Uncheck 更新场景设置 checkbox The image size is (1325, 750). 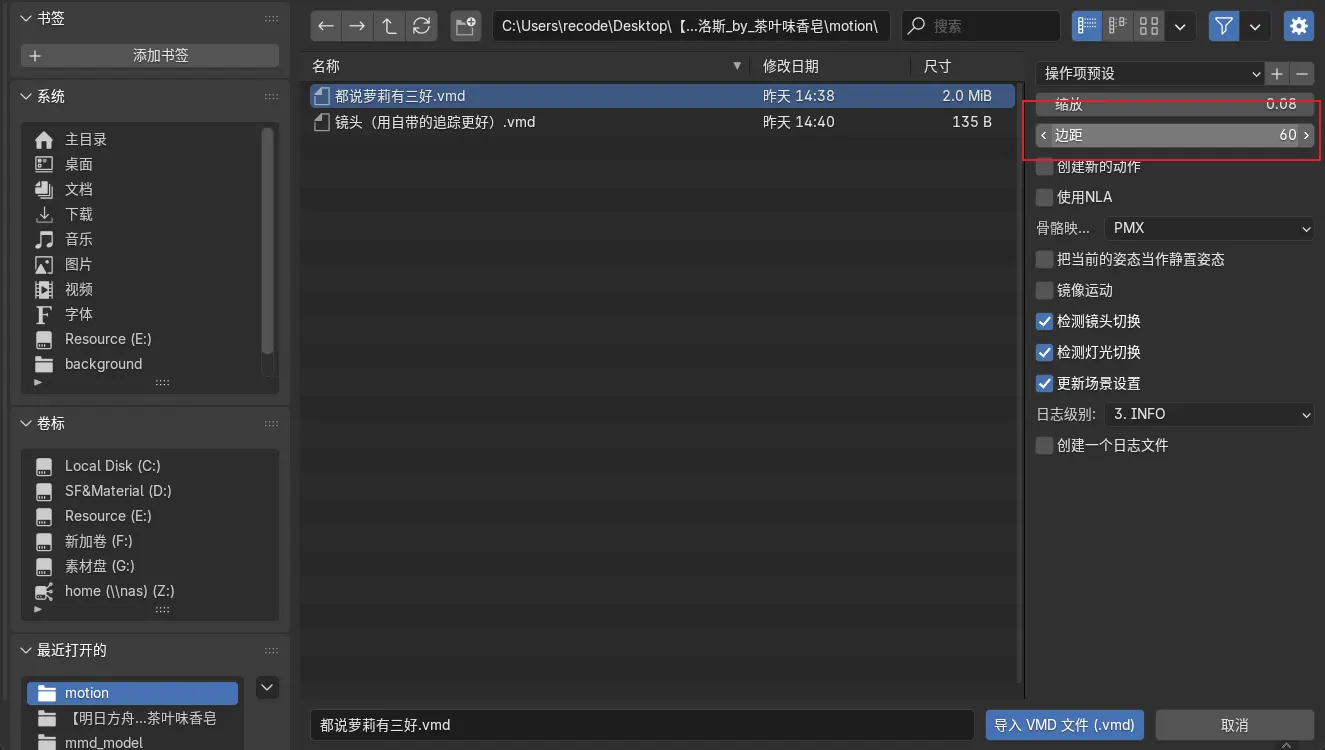tap(1045, 383)
